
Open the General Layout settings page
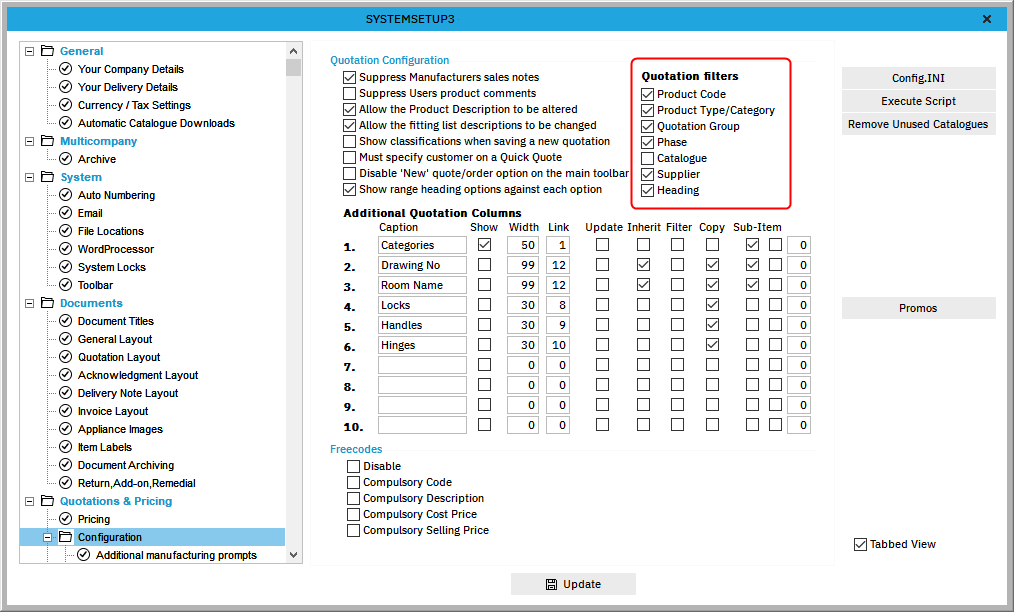tap(115, 339)
